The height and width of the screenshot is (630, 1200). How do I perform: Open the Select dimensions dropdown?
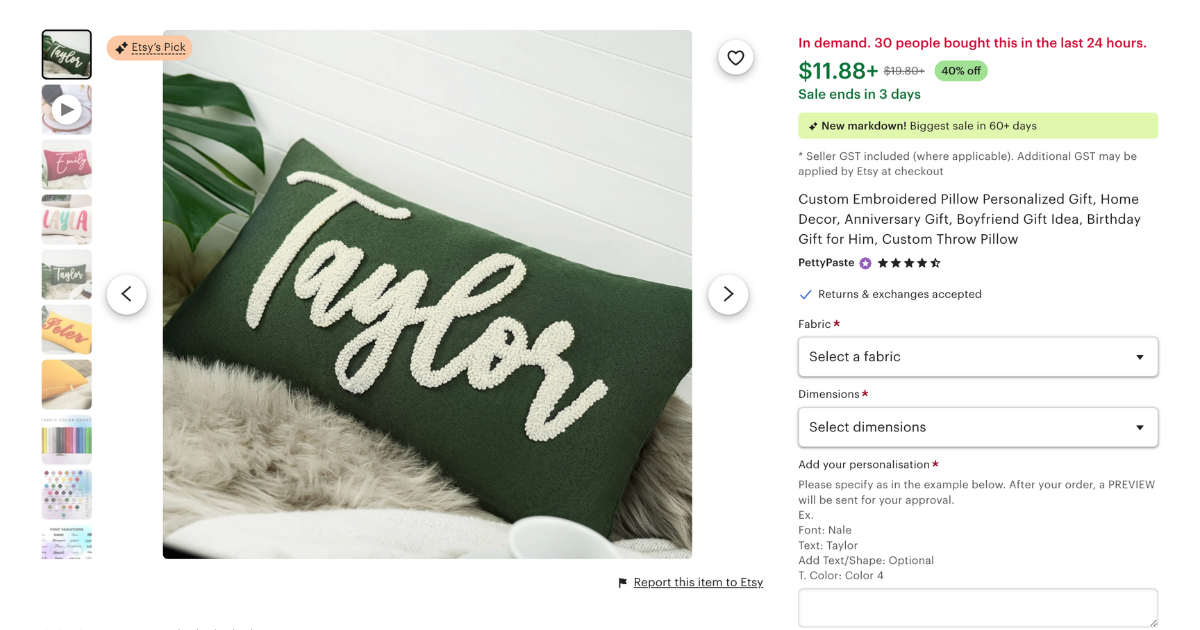(978, 427)
